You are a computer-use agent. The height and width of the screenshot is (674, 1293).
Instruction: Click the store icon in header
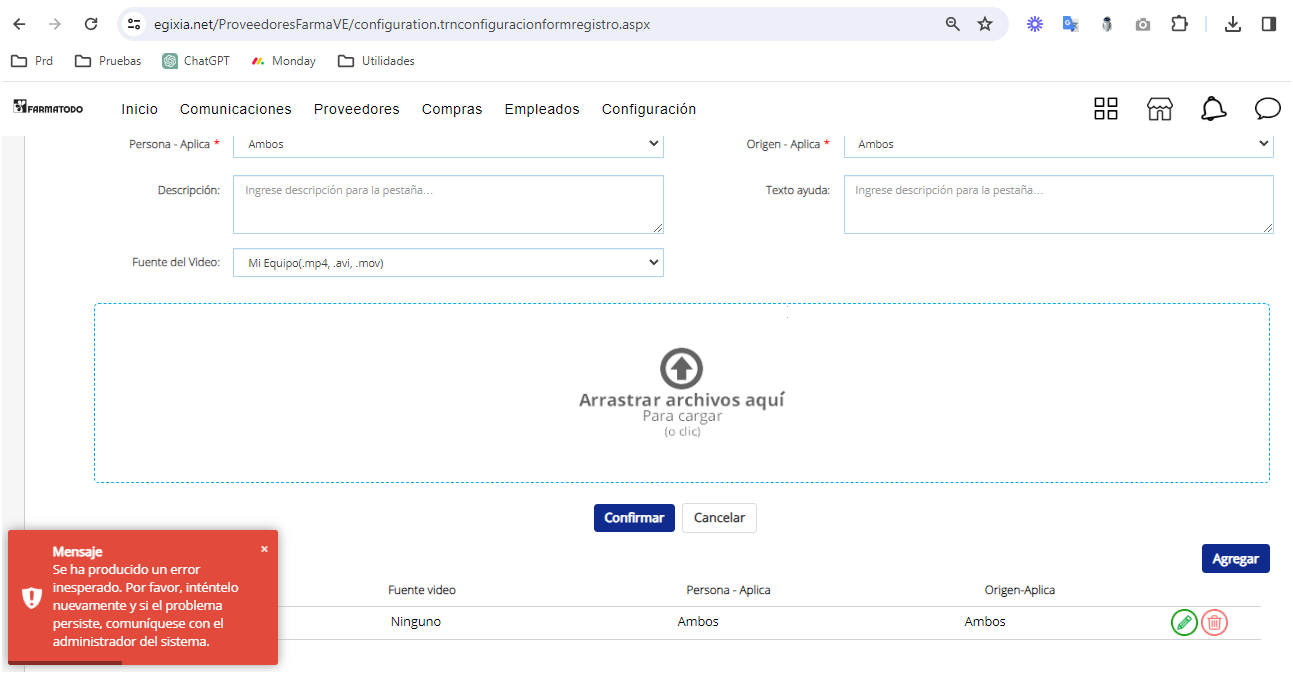click(x=1159, y=109)
